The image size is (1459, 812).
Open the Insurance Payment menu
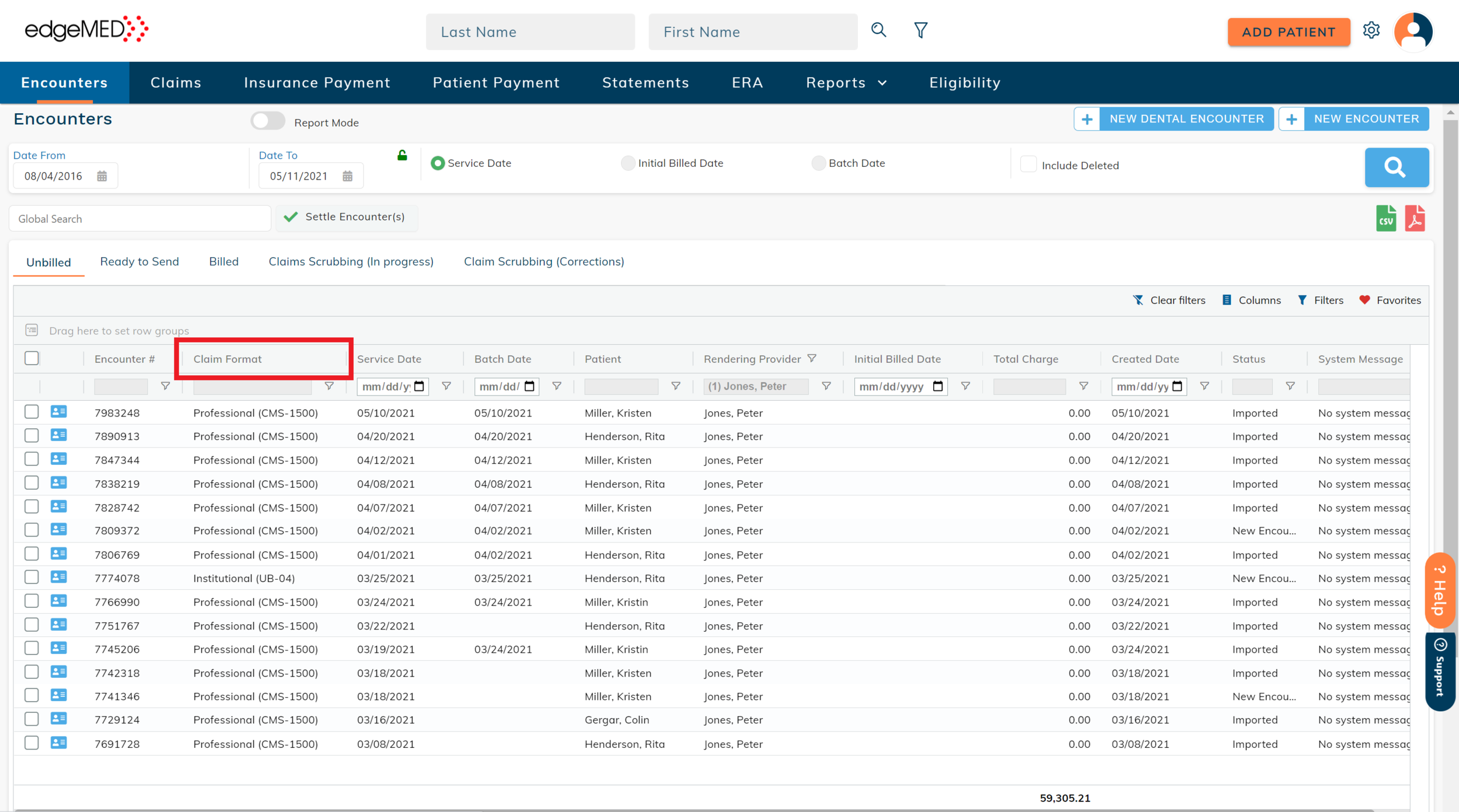[x=317, y=83]
